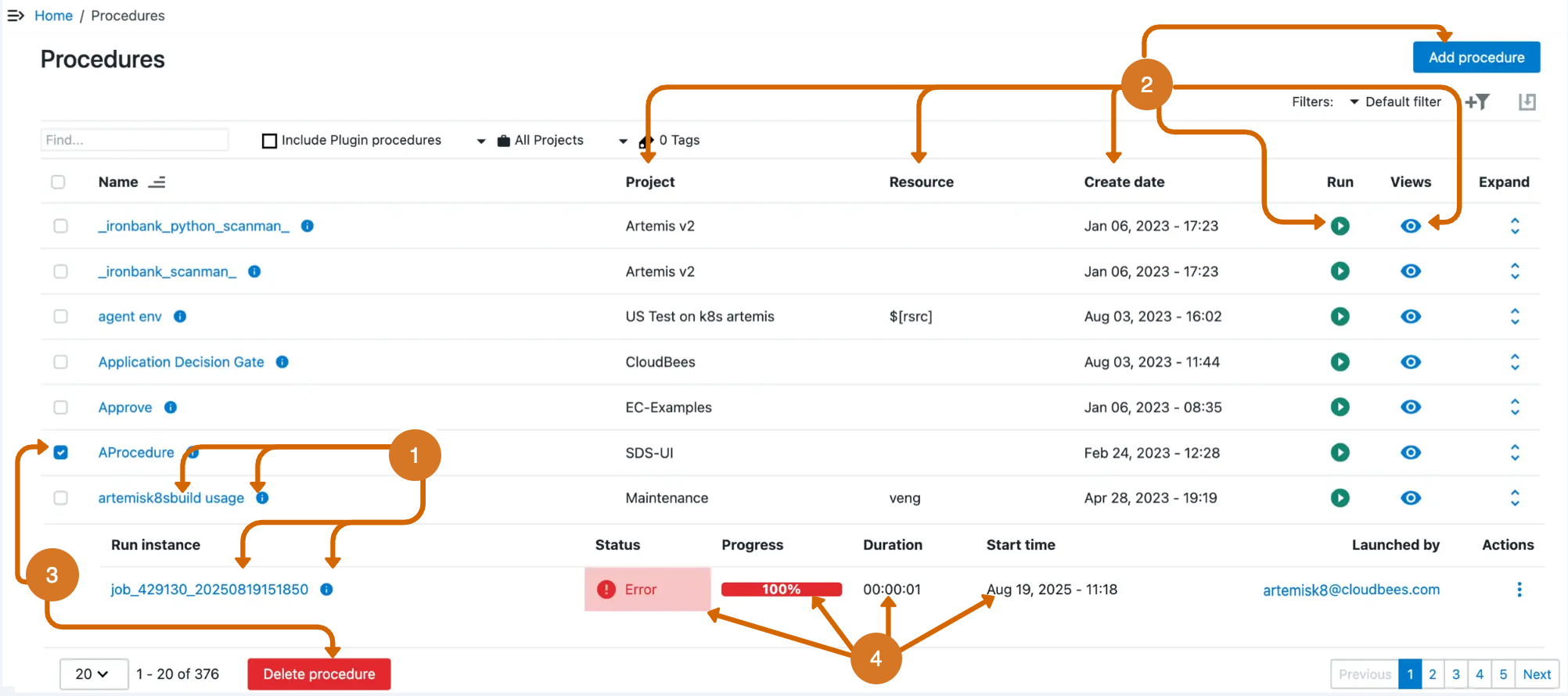Click the Find search field
Image resolution: width=1568 pixels, height=696 pixels.
point(134,140)
